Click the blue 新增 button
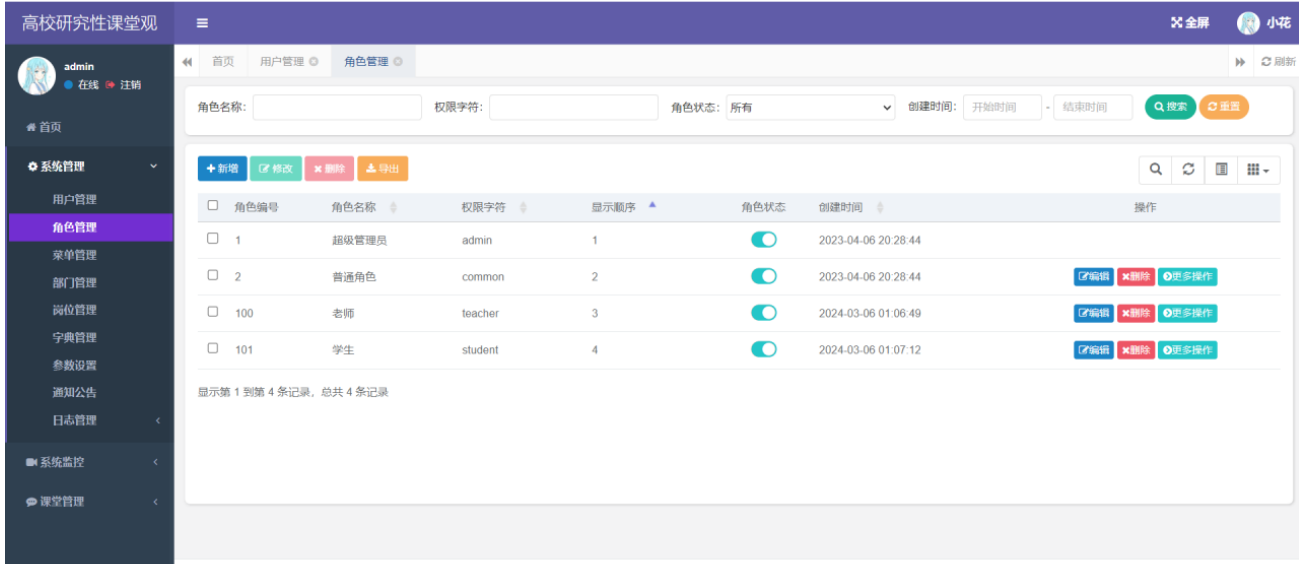This screenshot has width=1299, height=564. tap(222, 169)
